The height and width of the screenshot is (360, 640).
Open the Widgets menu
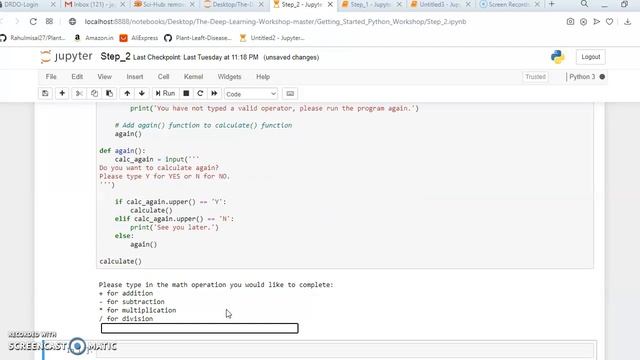pos(229,77)
